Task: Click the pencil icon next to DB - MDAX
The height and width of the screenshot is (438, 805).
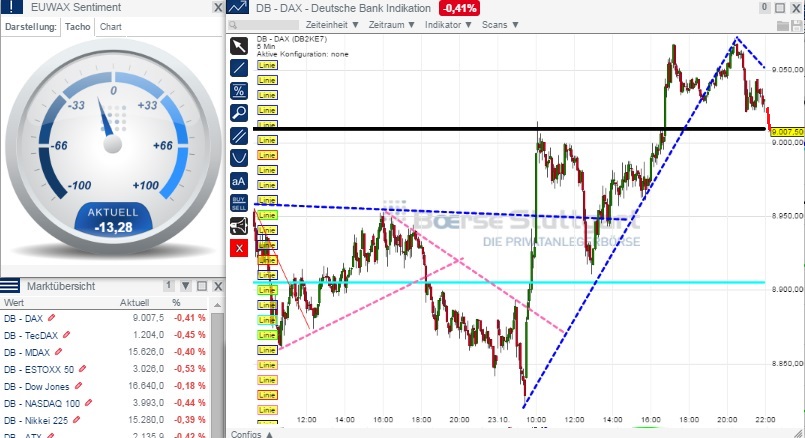Action: pos(58,352)
